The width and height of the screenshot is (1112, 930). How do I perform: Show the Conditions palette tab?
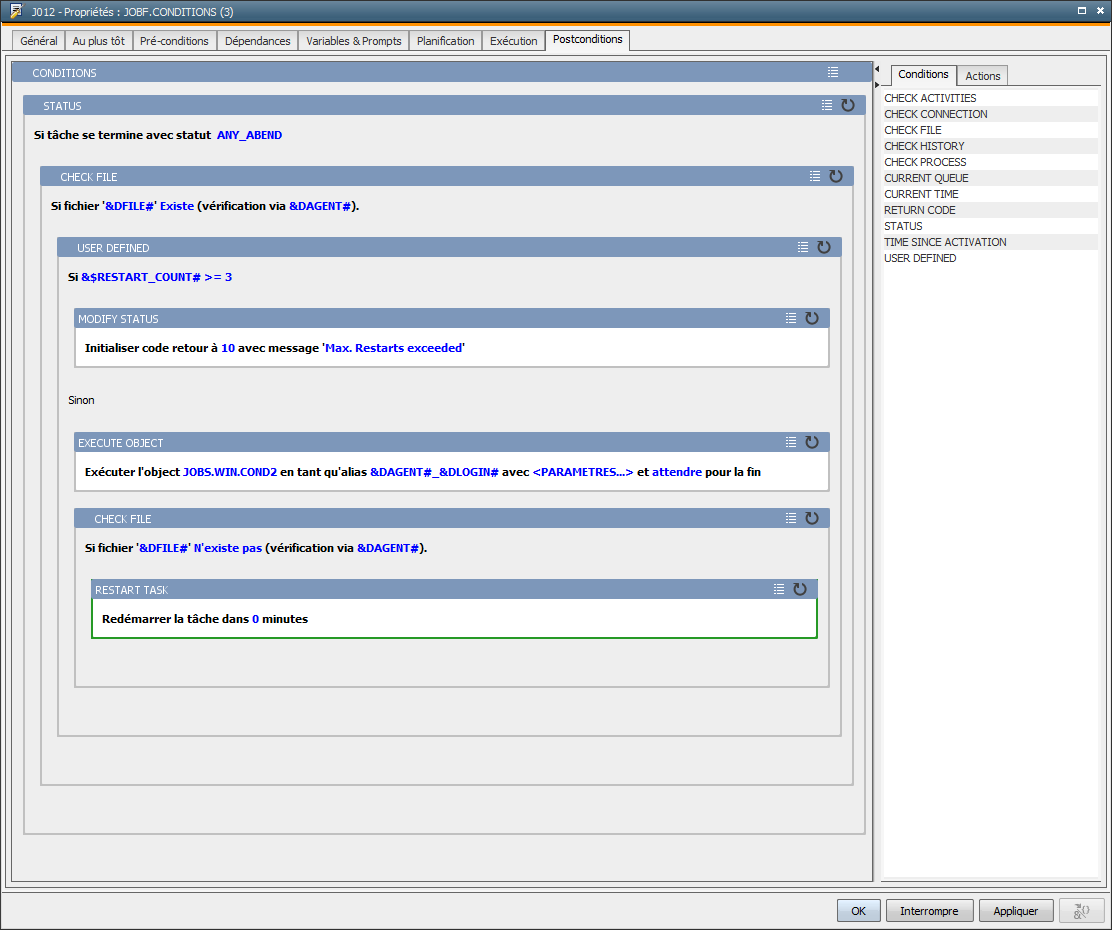pyautogui.click(x=923, y=74)
